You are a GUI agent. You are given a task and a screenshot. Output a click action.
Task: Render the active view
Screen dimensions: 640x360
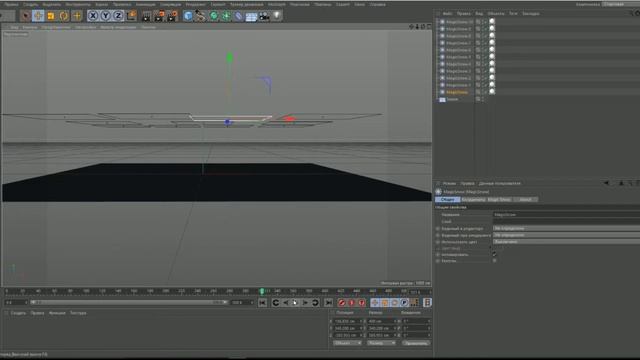(146, 16)
